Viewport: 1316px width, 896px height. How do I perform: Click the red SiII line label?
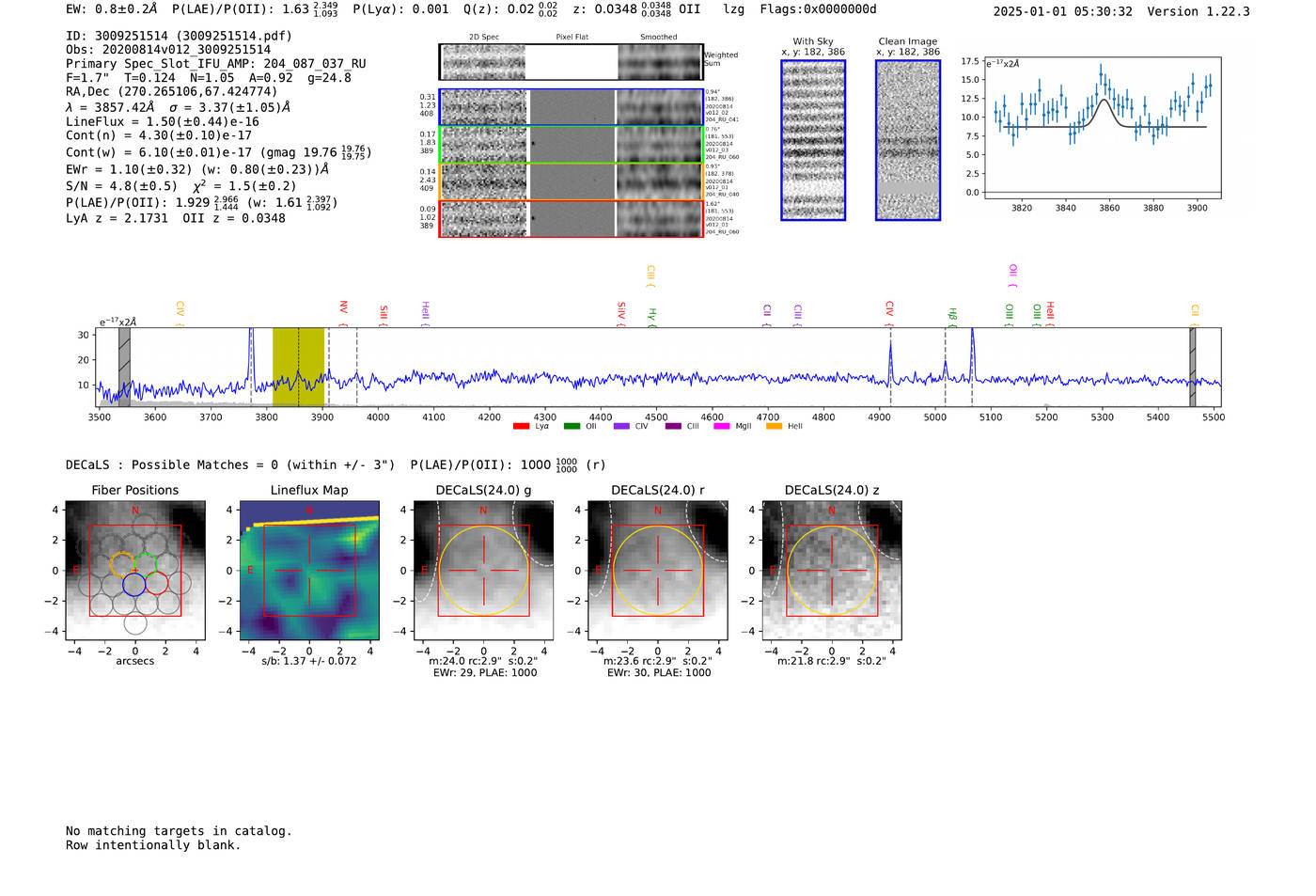[x=384, y=315]
